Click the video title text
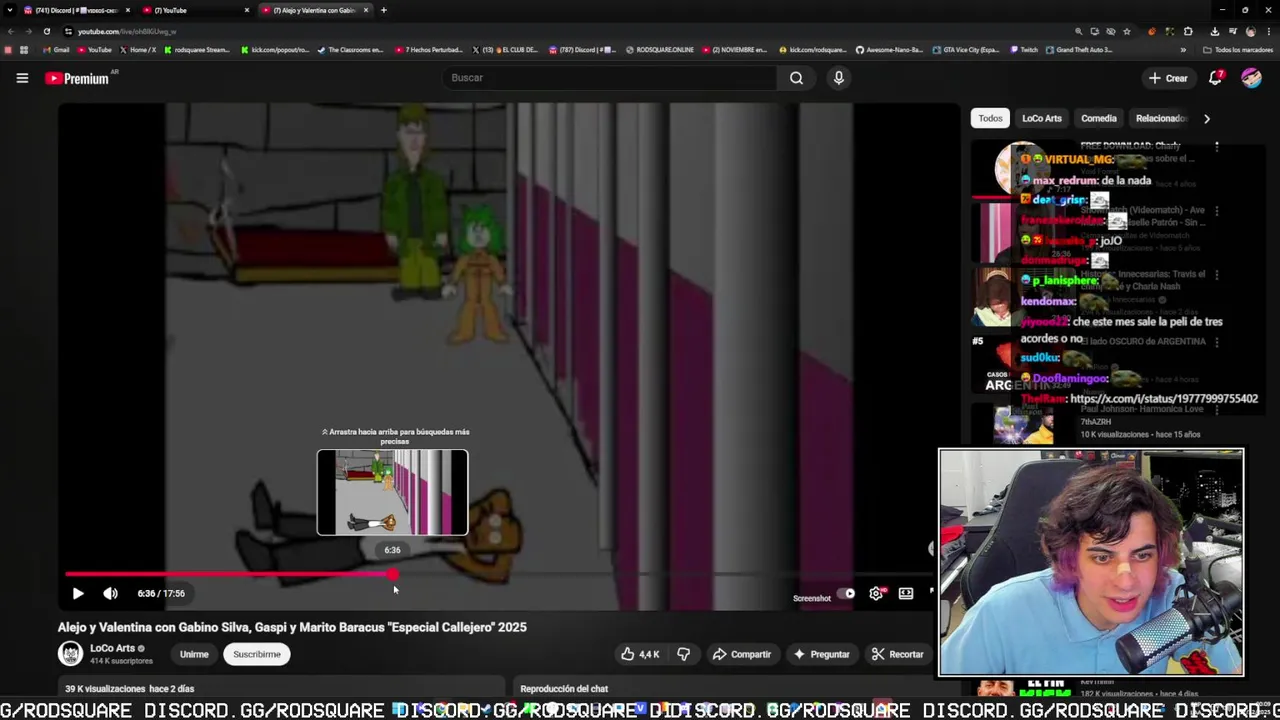This screenshot has height=720, width=1280. coord(292,627)
